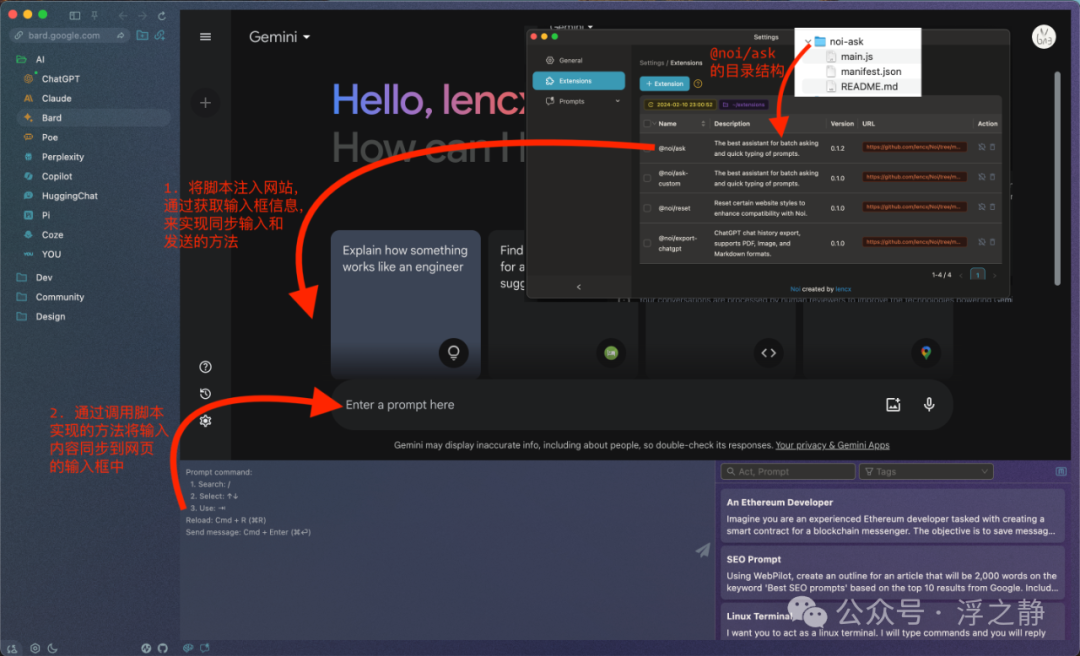Delete the @noi/reset extension with trash icon
This screenshot has width=1080, height=656.
[993, 207]
